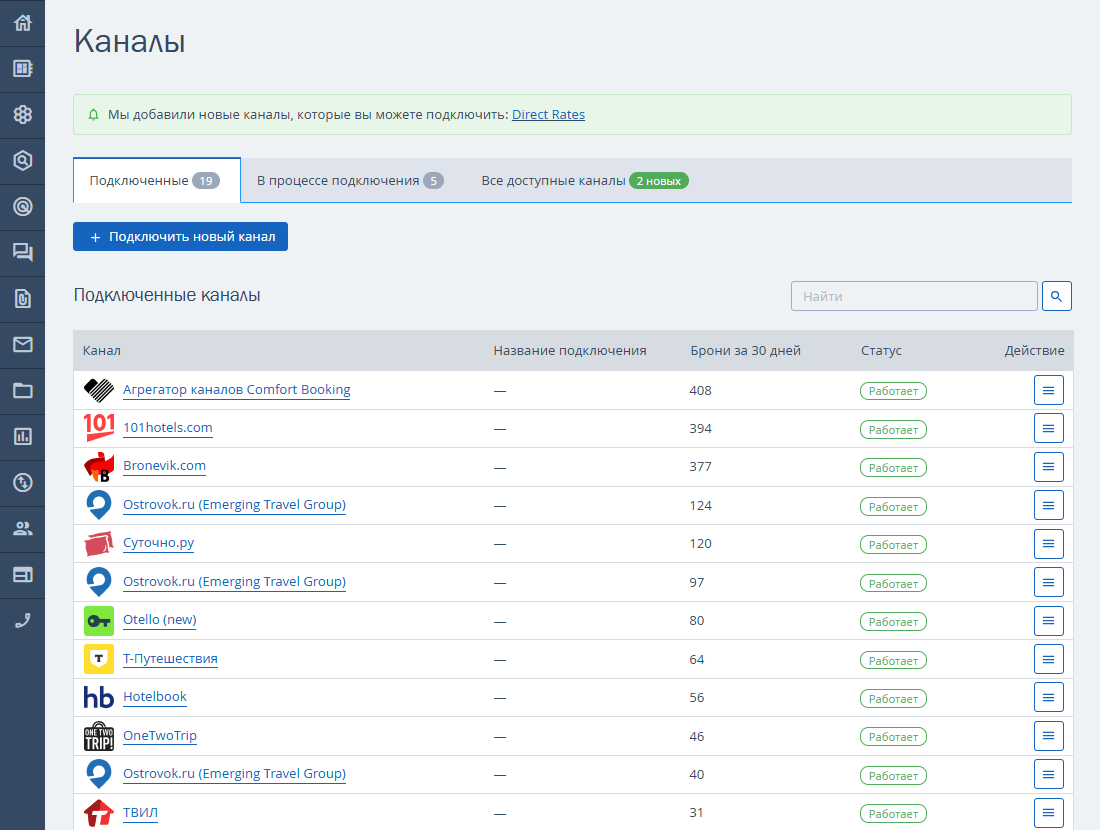The height and width of the screenshot is (830, 1100).
Task: Open the Direct Rates link
Action: click(x=548, y=114)
